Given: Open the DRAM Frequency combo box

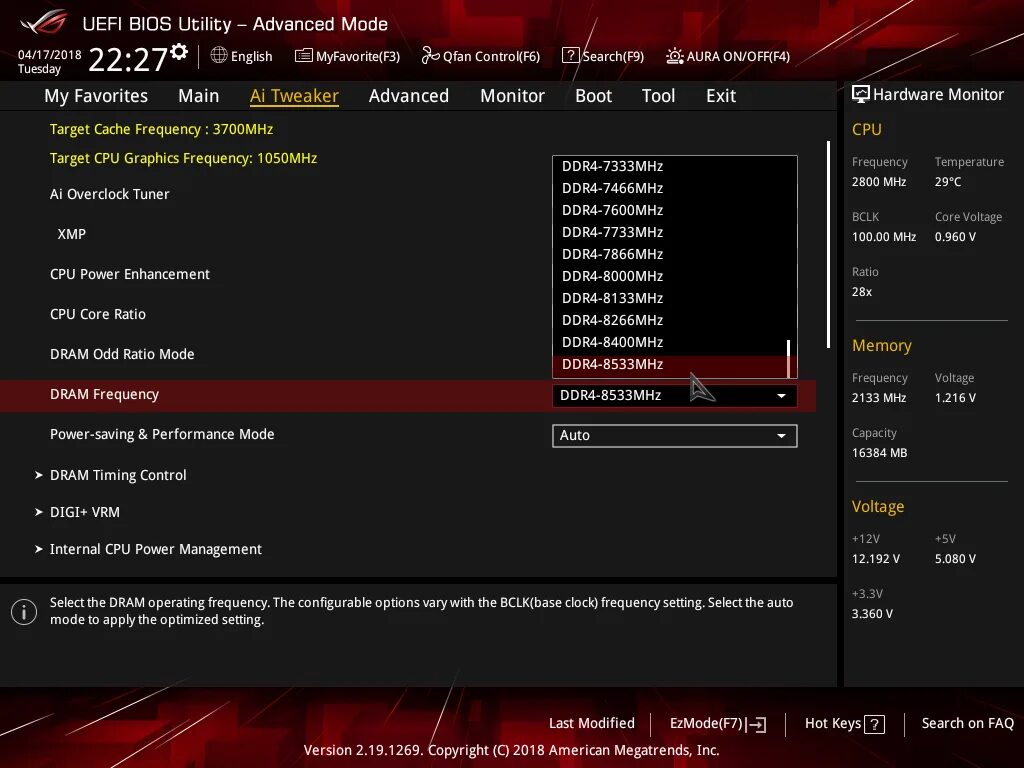Looking at the screenshot, I should 675,396.
